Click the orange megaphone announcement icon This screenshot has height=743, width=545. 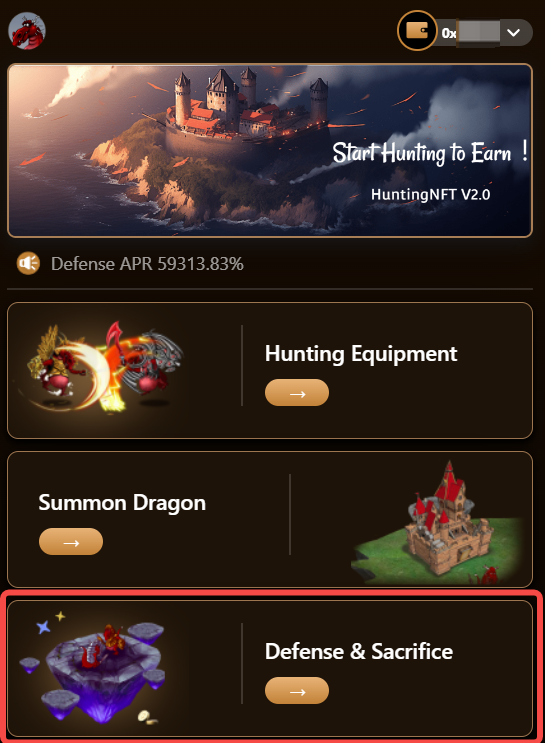tap(28, 263)
